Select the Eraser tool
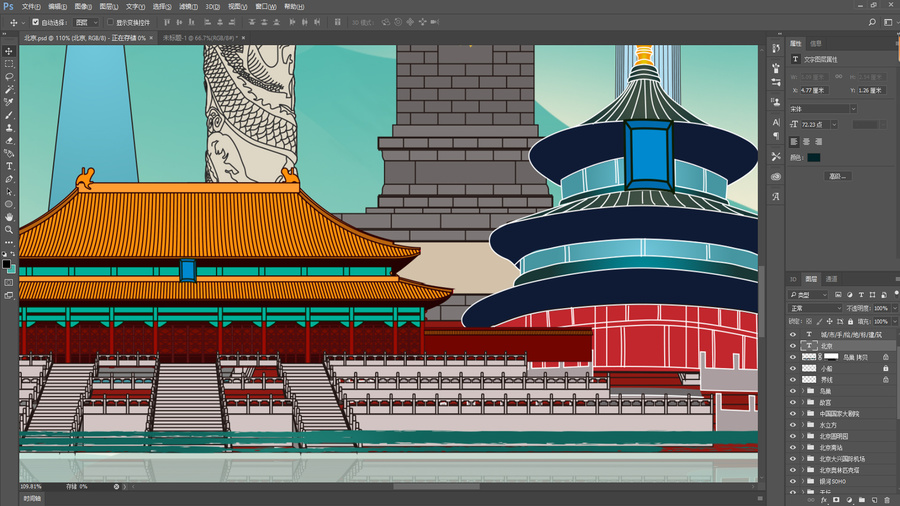 click(x=9, y=141)
